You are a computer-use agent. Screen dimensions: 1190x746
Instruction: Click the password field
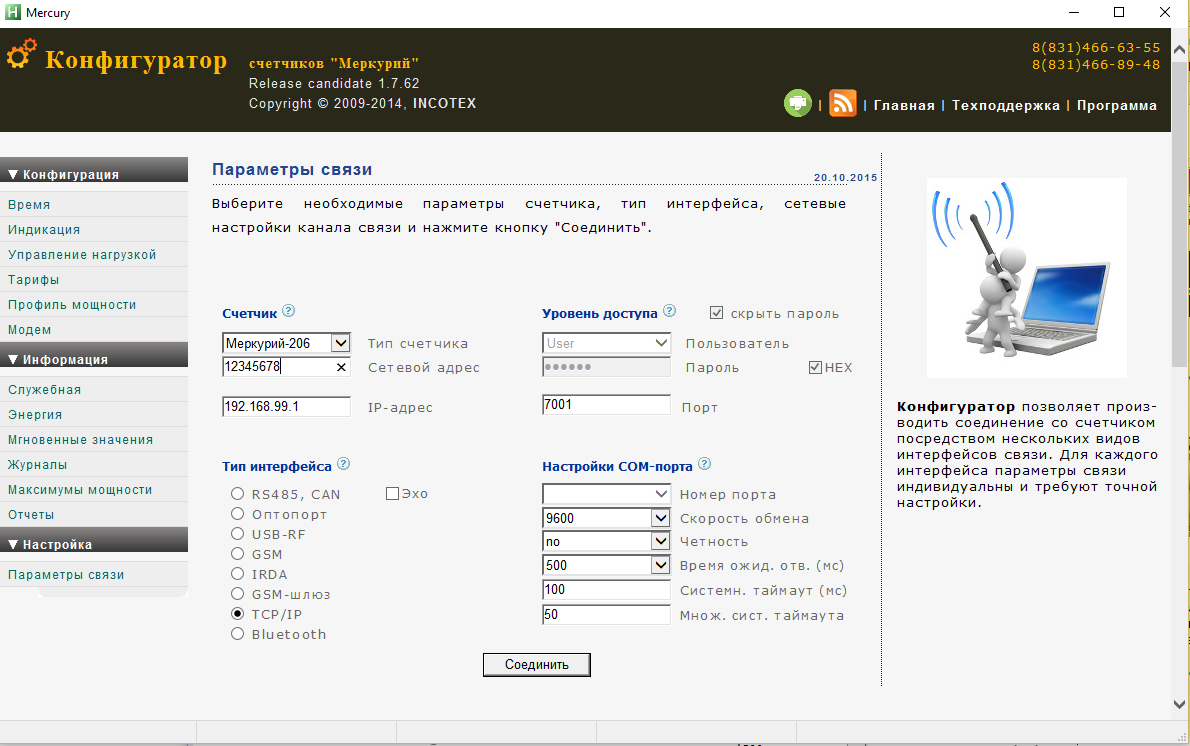[606, 367]
